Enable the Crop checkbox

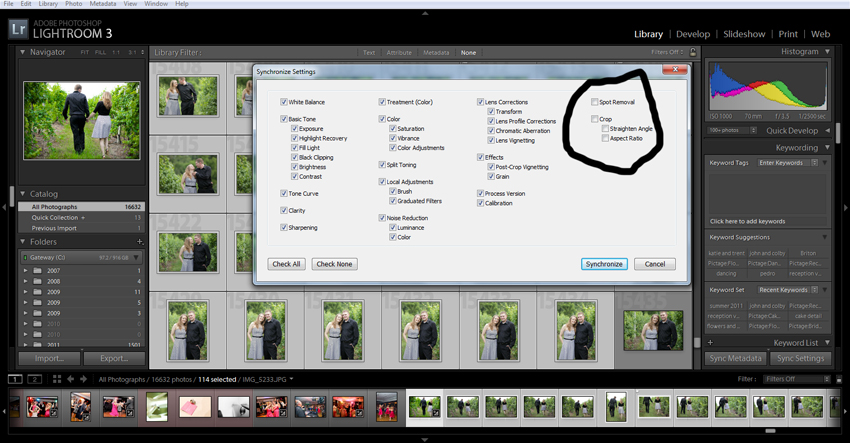click(x=595, y=119)
